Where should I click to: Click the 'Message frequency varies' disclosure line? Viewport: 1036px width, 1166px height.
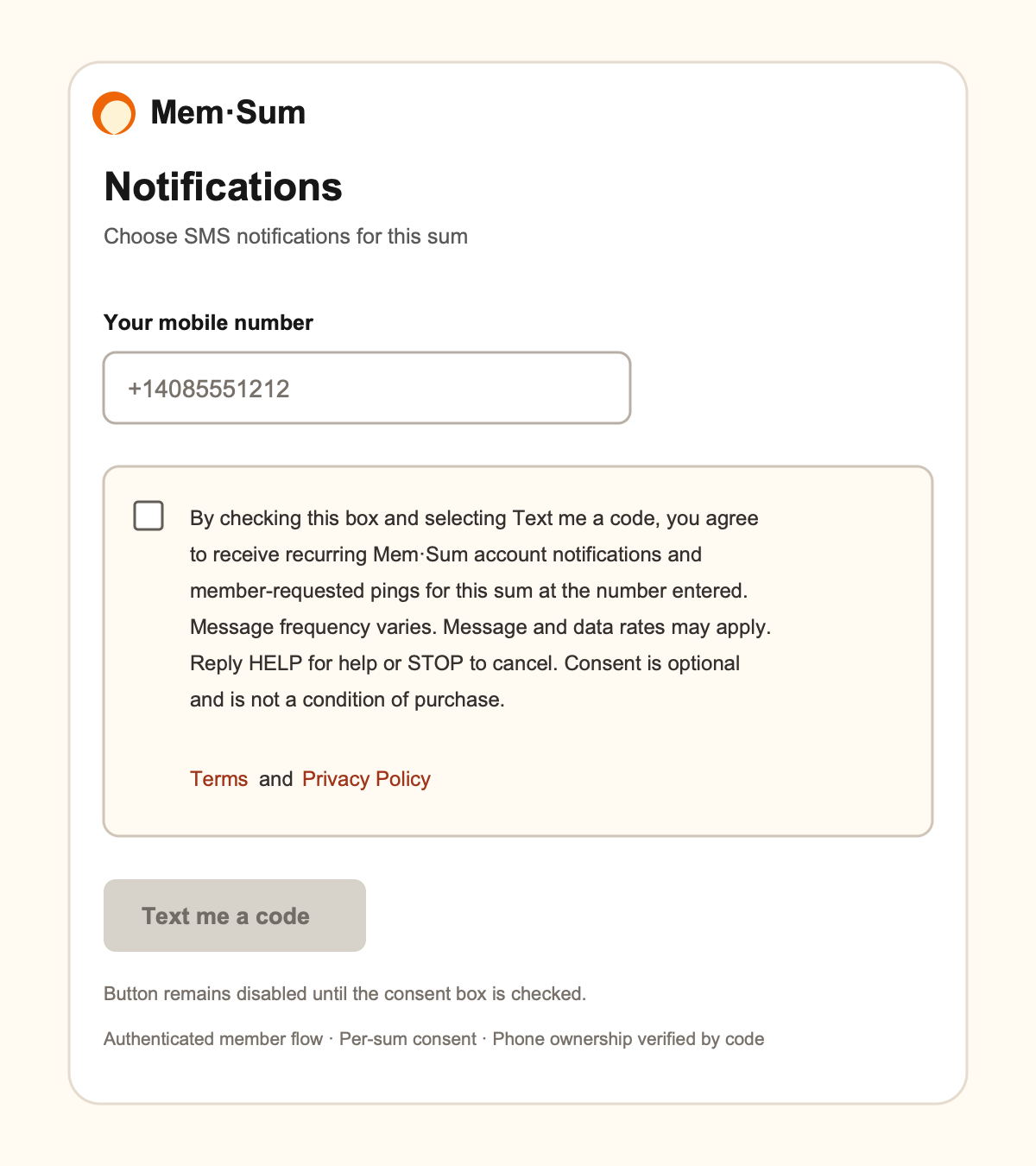[480, 627]
